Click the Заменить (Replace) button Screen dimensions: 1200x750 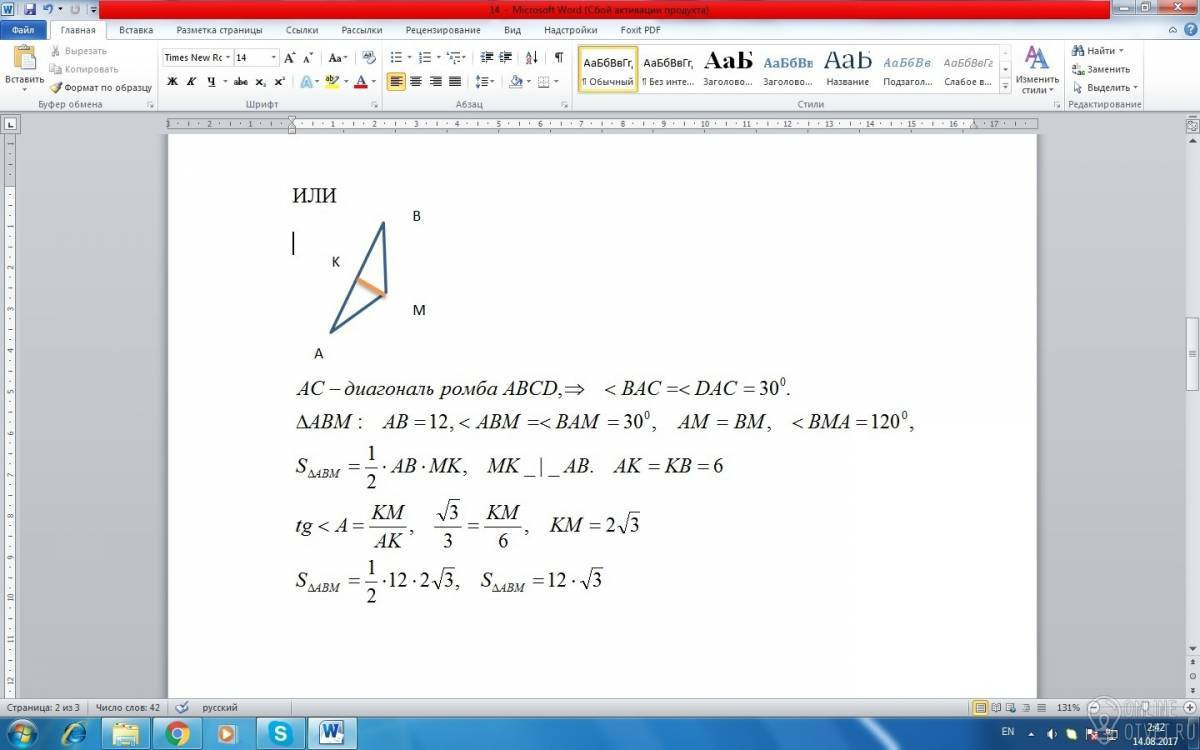point(1101,69)
